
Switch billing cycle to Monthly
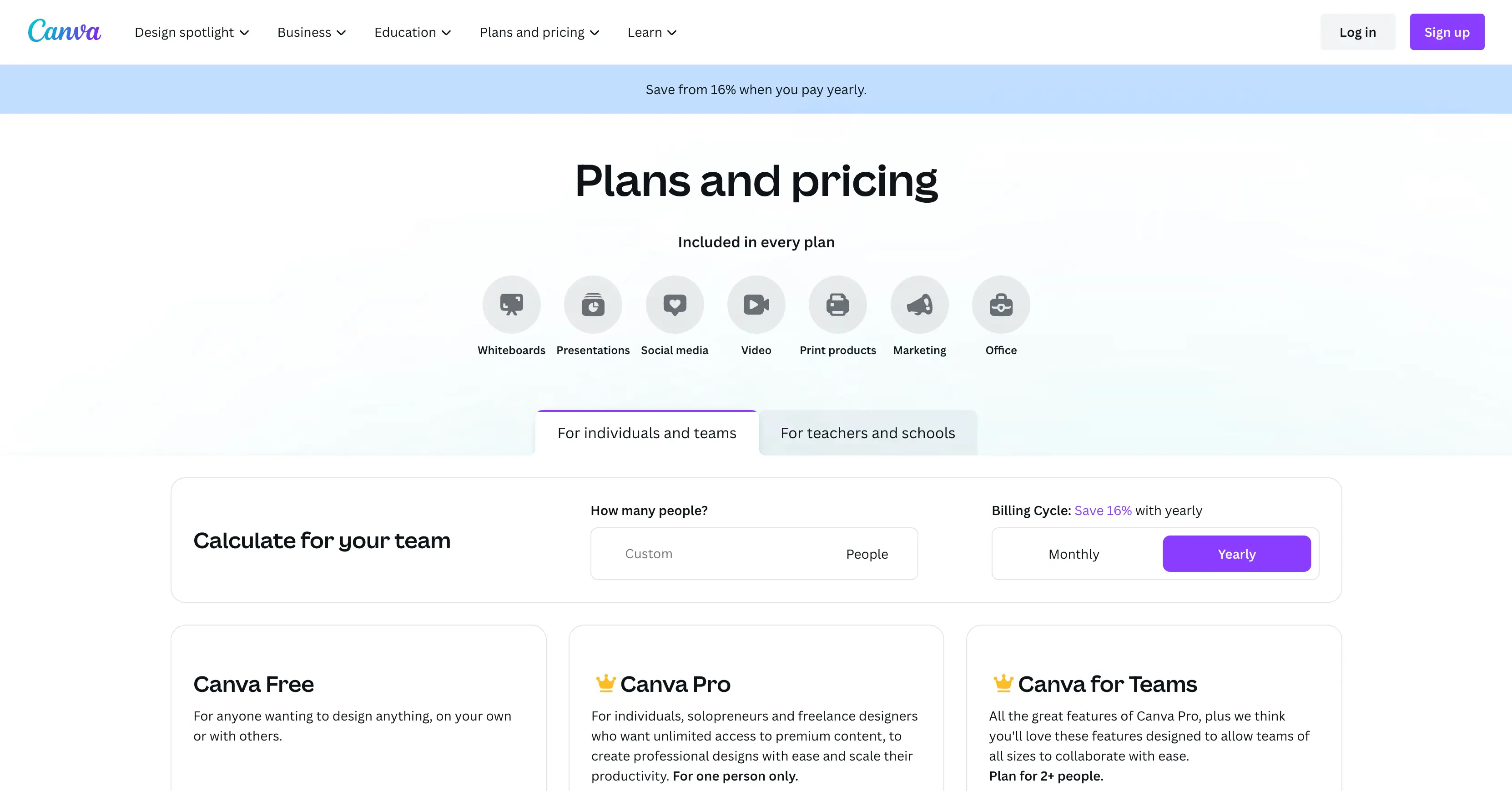[x=1074, y=554]
